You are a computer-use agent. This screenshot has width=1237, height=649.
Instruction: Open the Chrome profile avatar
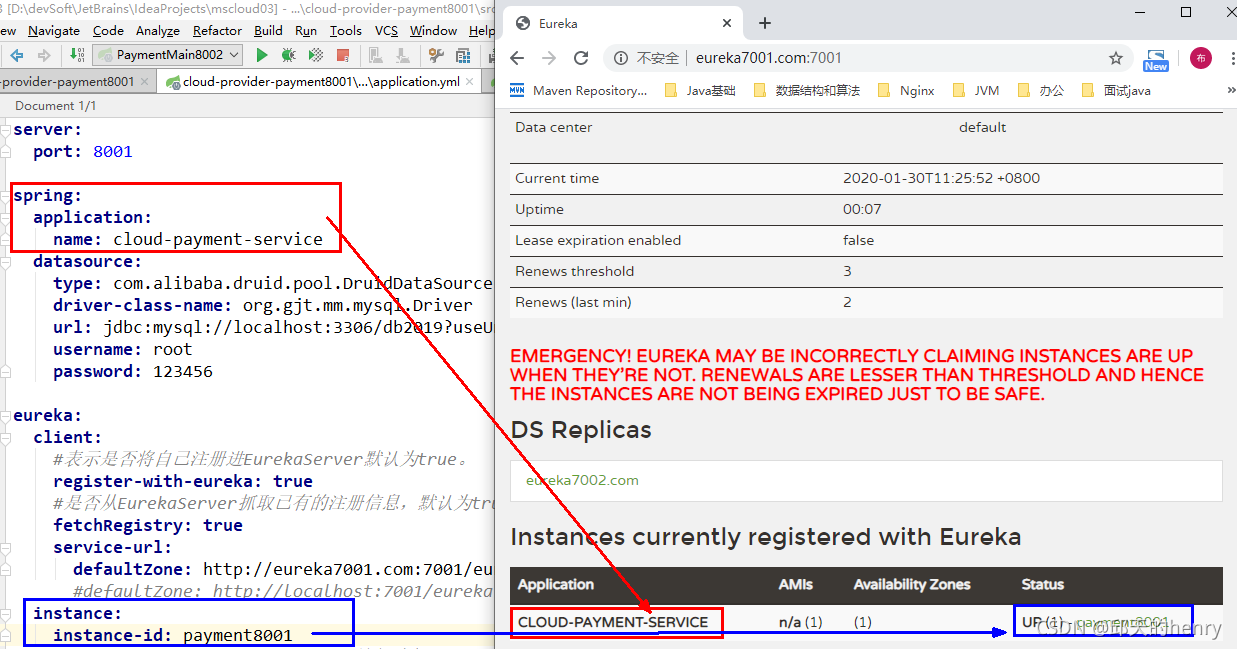coord(1200,58)
